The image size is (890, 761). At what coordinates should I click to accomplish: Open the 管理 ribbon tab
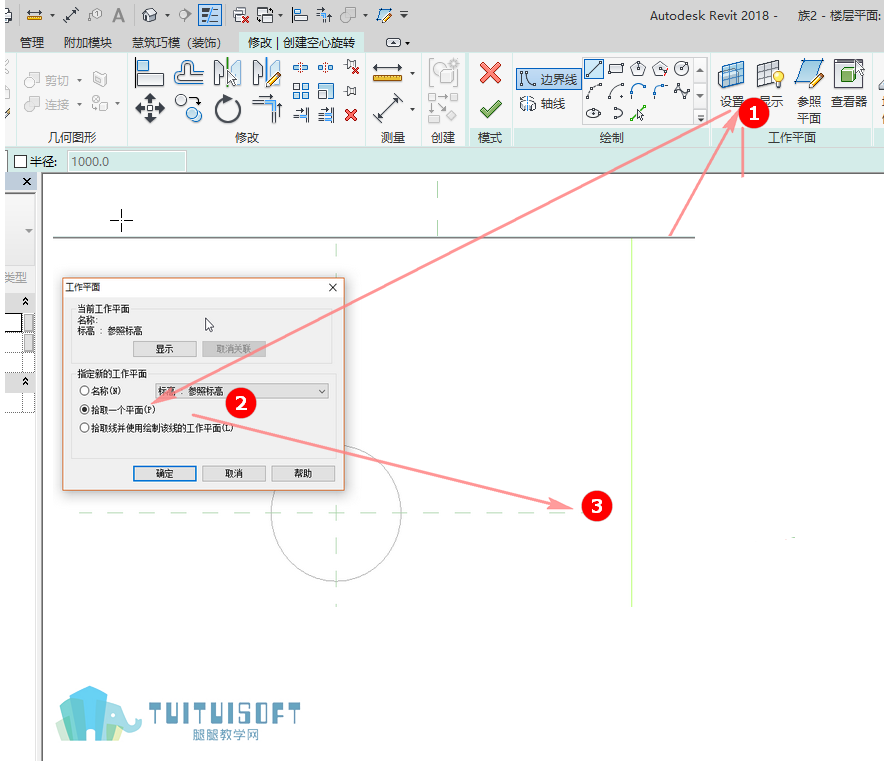pos(32,43)
